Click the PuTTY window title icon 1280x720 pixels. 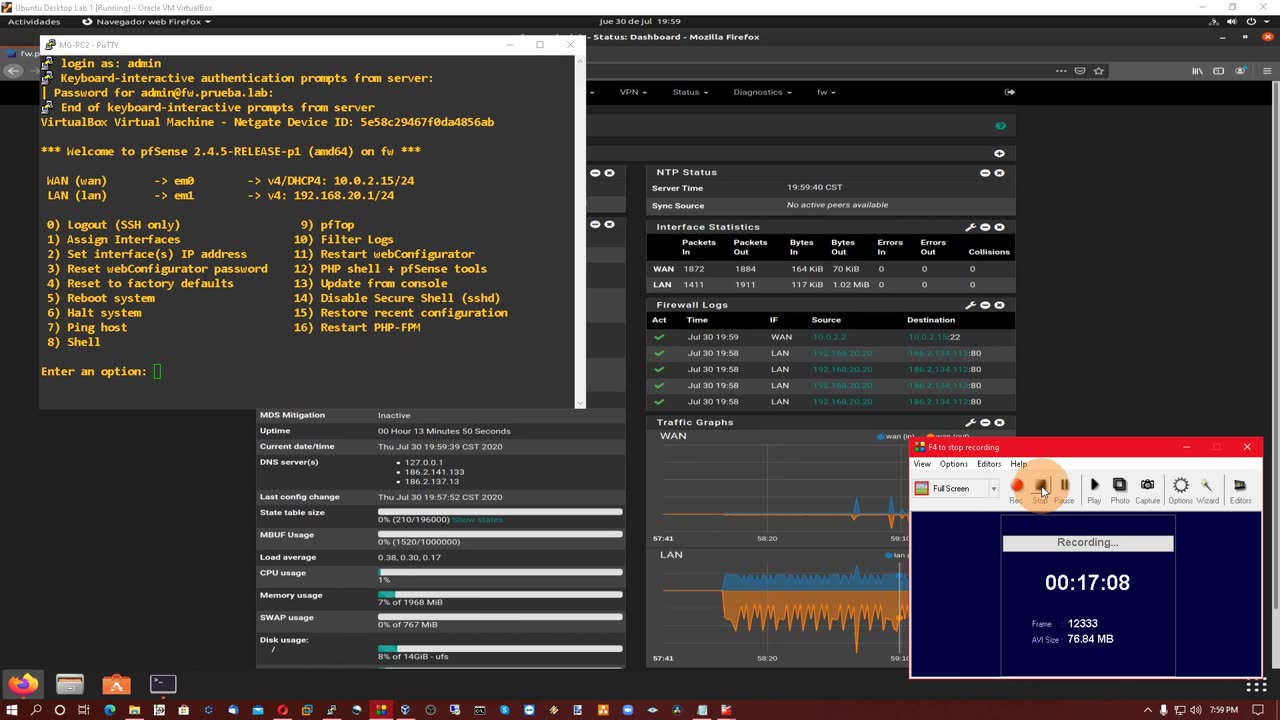point(50,45)
